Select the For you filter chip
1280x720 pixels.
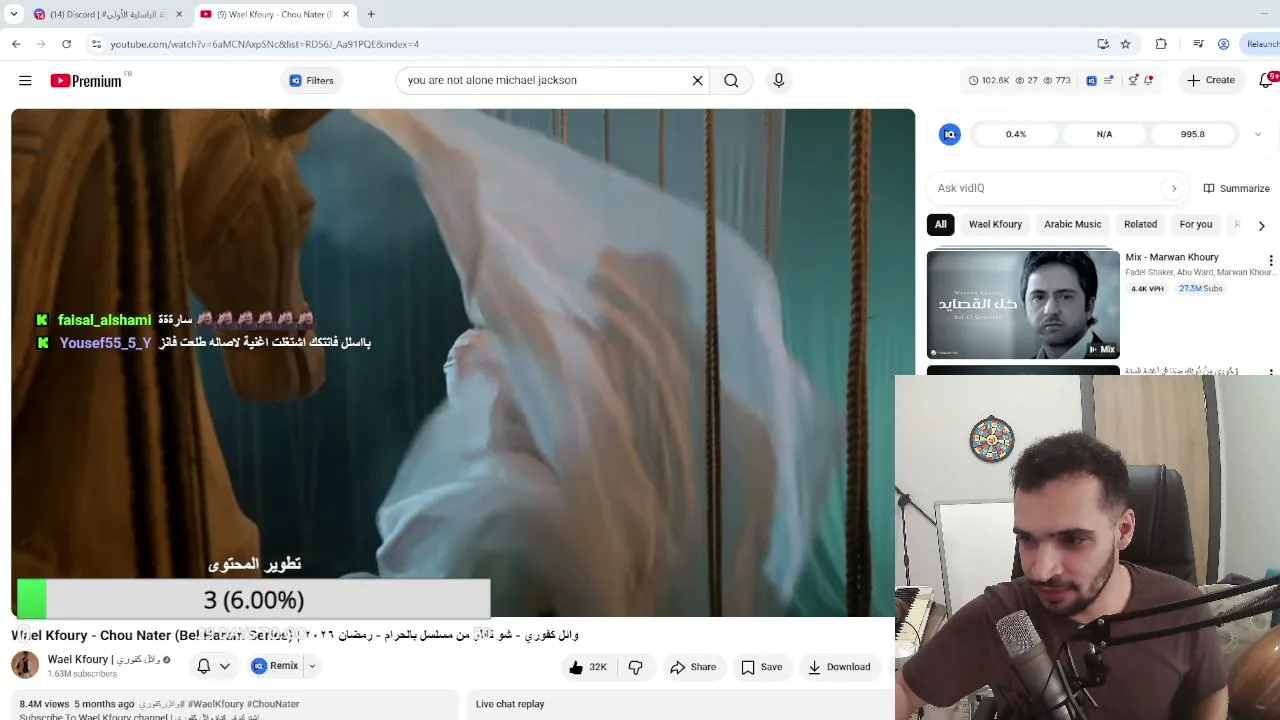click(x=1195, y=224)
